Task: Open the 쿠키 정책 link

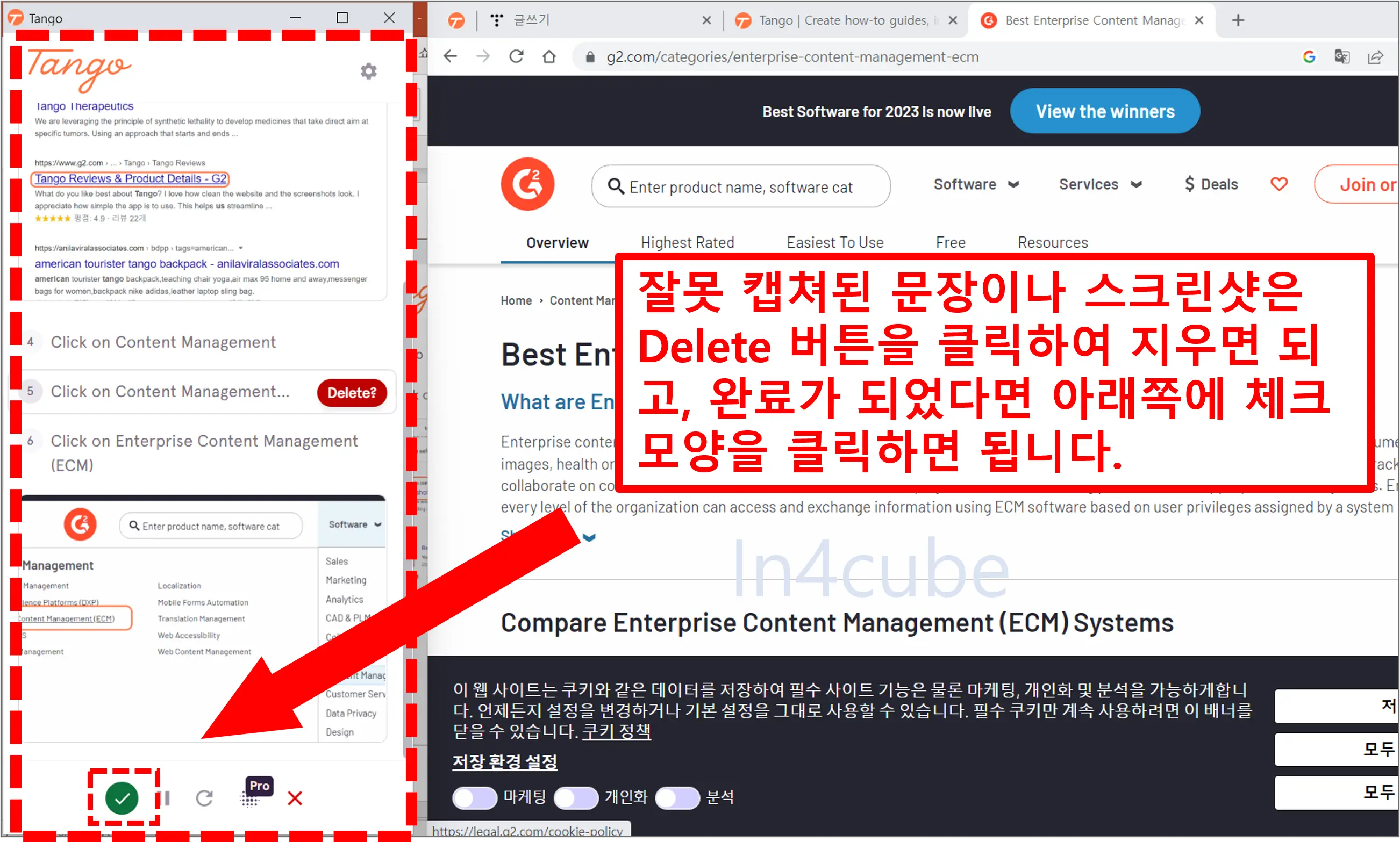Action: pyautogui.click(x=617, y=731)
